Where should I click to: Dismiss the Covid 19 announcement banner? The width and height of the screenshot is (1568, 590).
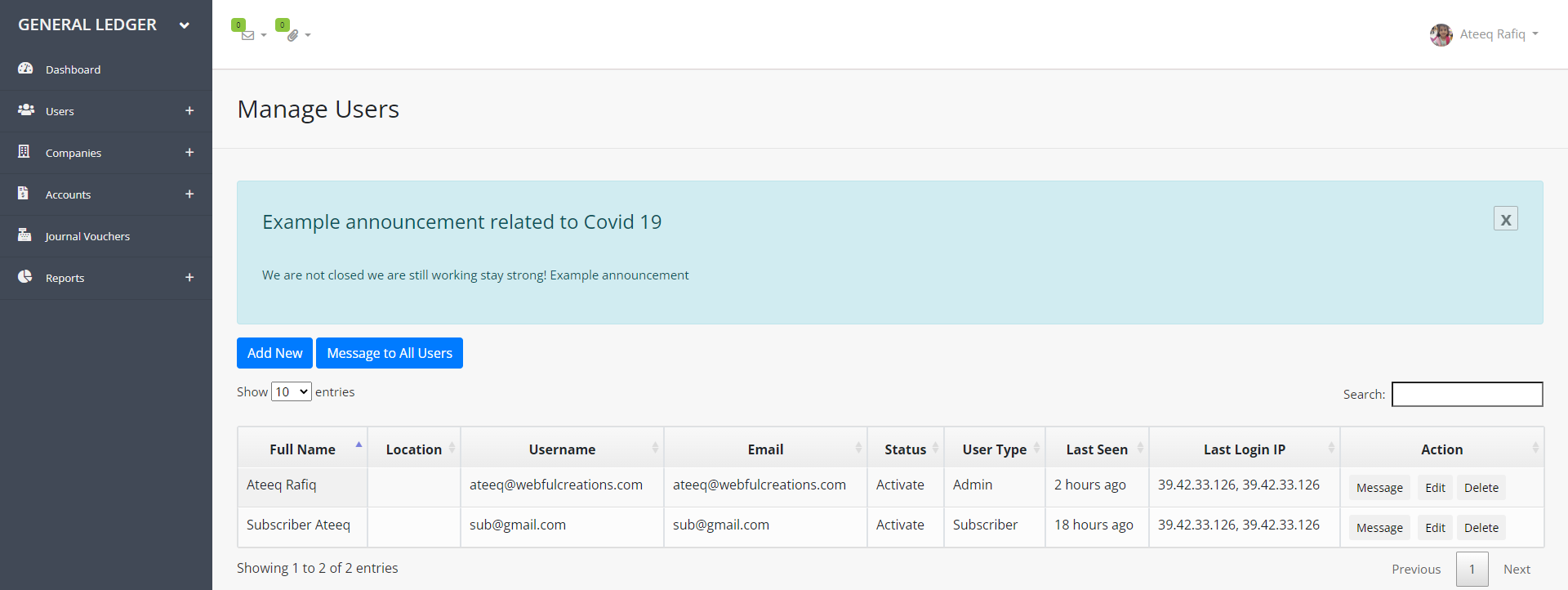(1505, 219)
